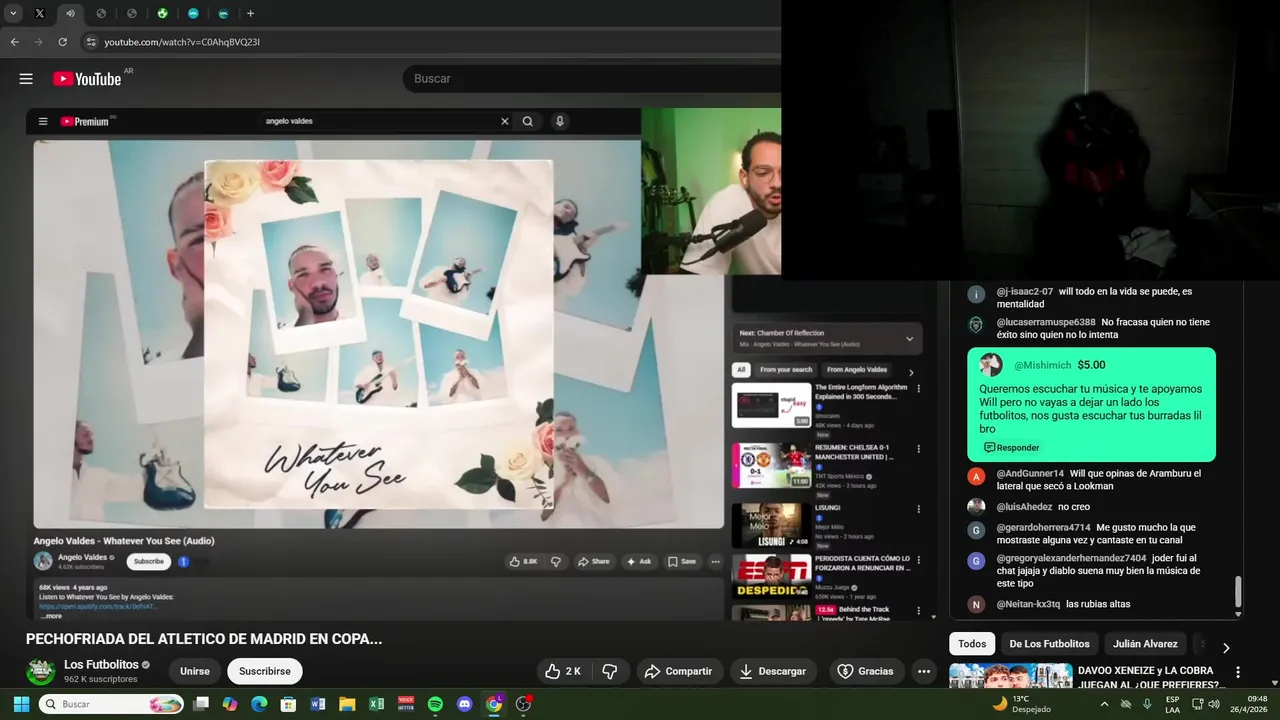
Task: Open Los Futbolitos channel avatar
Action: pos(41,671)
